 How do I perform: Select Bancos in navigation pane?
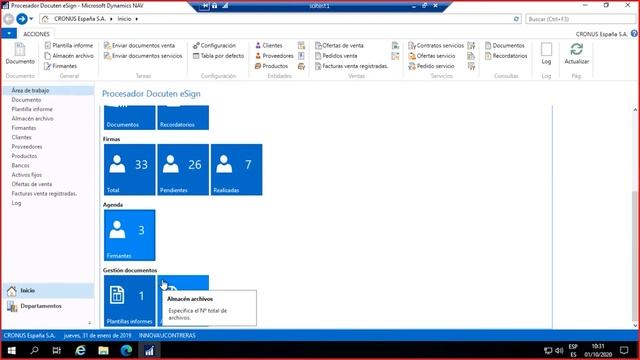click(x=20, y=165)
